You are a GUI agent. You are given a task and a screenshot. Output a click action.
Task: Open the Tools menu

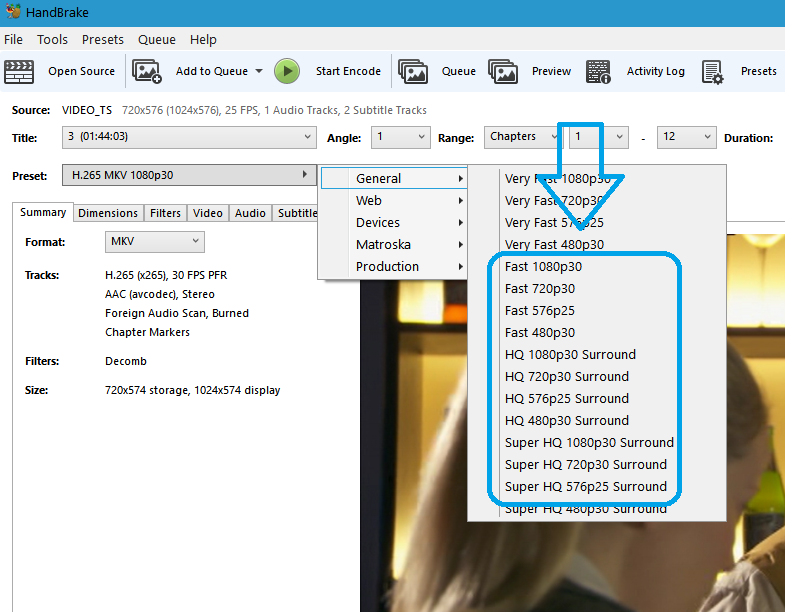[x=52, y=40]
